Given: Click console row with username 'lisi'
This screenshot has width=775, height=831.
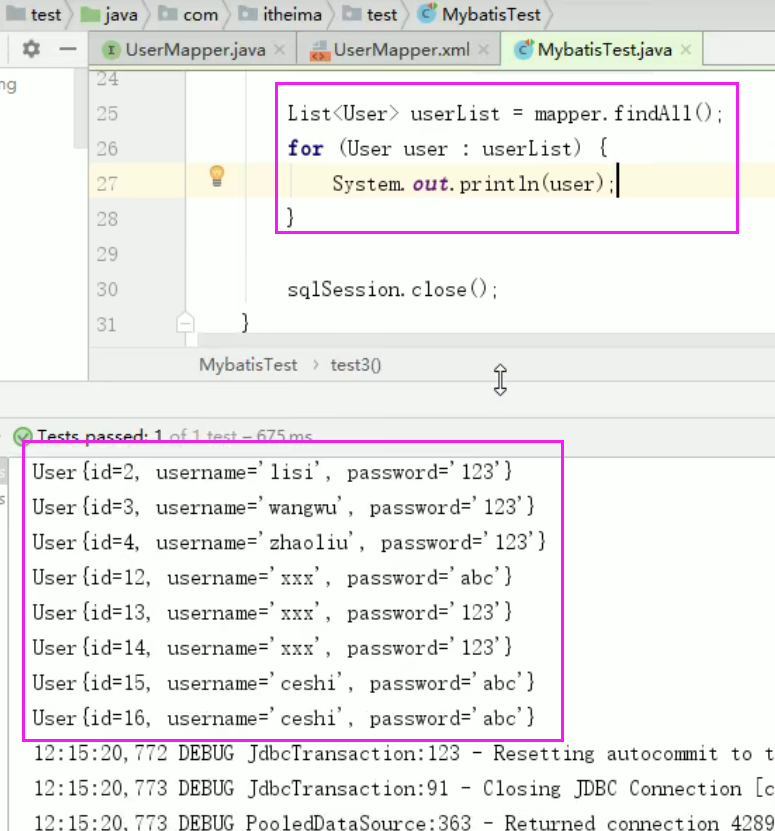Looking at the screenshot, I should pyautogui.click(x=272, y=472).
